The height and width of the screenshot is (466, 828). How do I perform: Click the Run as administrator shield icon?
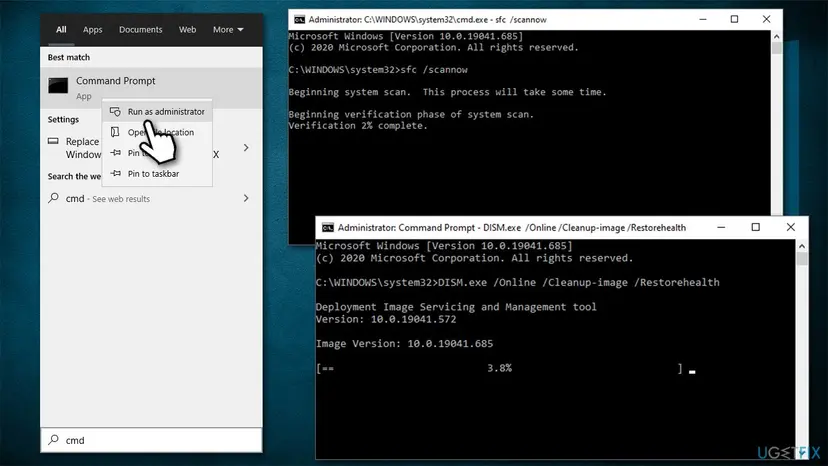[115, 111]
